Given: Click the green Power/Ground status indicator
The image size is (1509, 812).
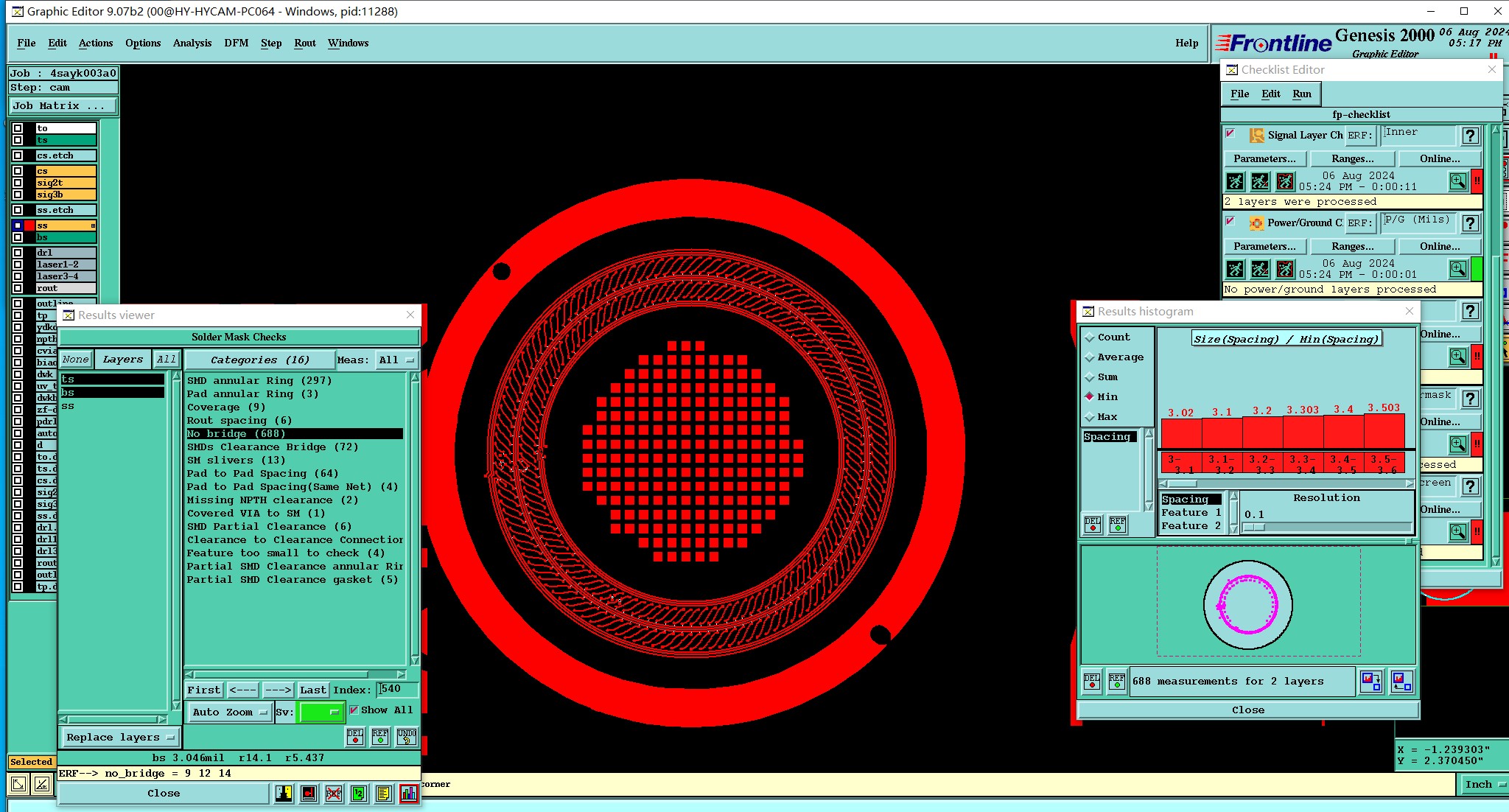Looking at the screenshot, I should point(1477,269).
